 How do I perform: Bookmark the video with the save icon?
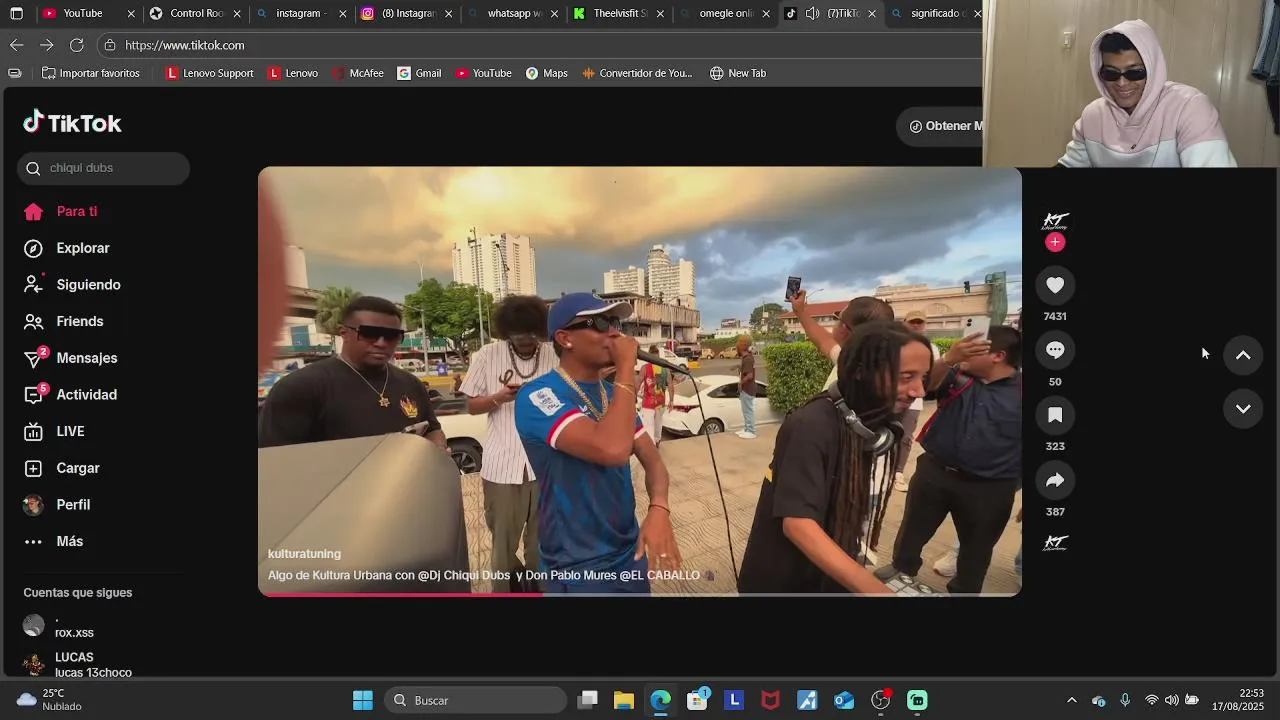coord(1055,415)
